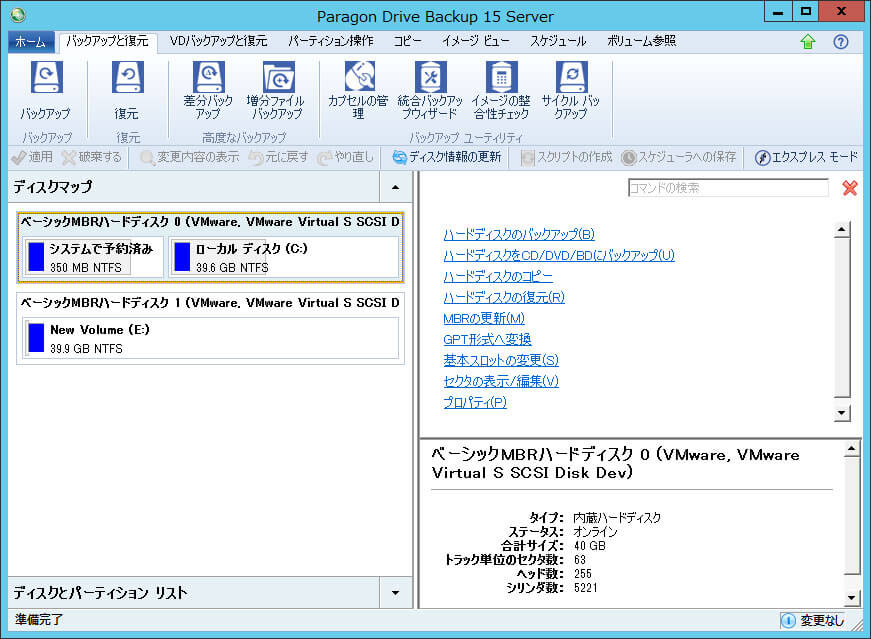
Task: Click ステータス value オンライン
Action: [595, 532]
